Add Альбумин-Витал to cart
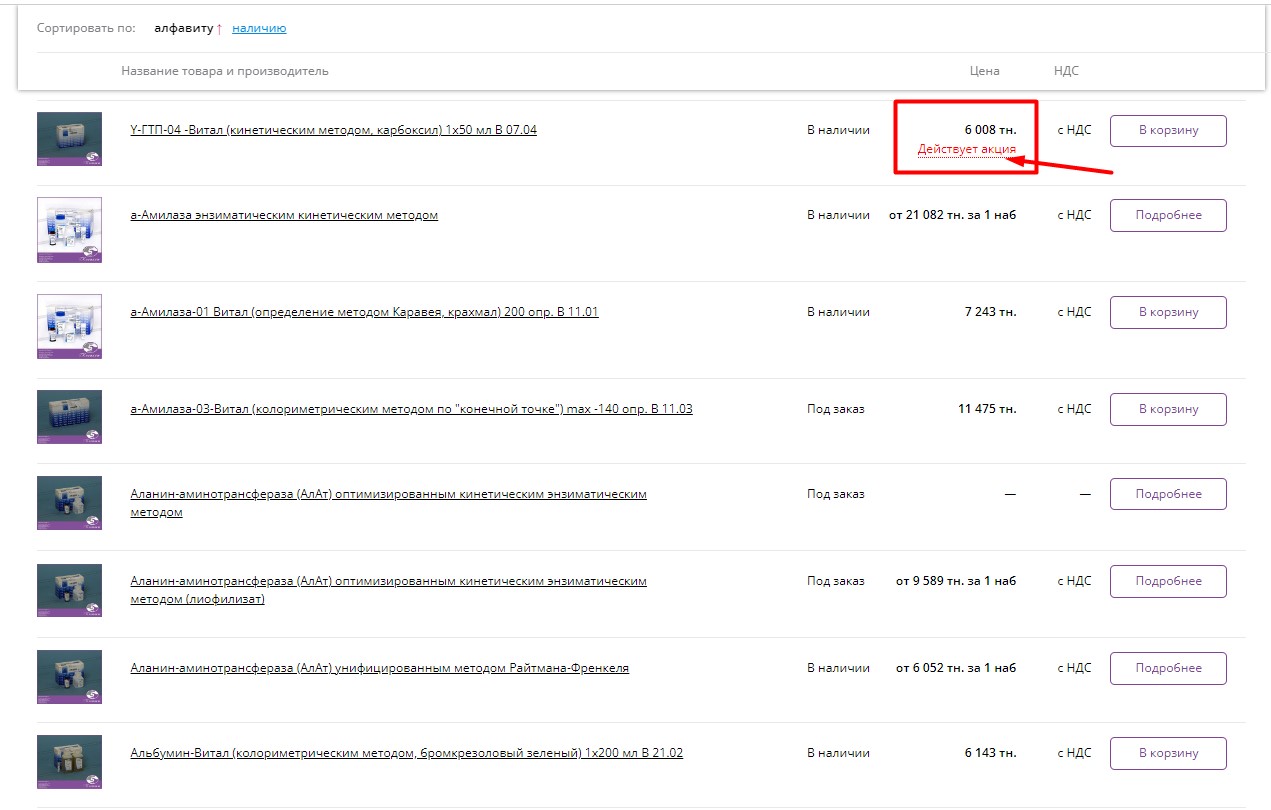Image resolution: width=1271 pixels, height=810 pixels. (x=1167, y=753)
